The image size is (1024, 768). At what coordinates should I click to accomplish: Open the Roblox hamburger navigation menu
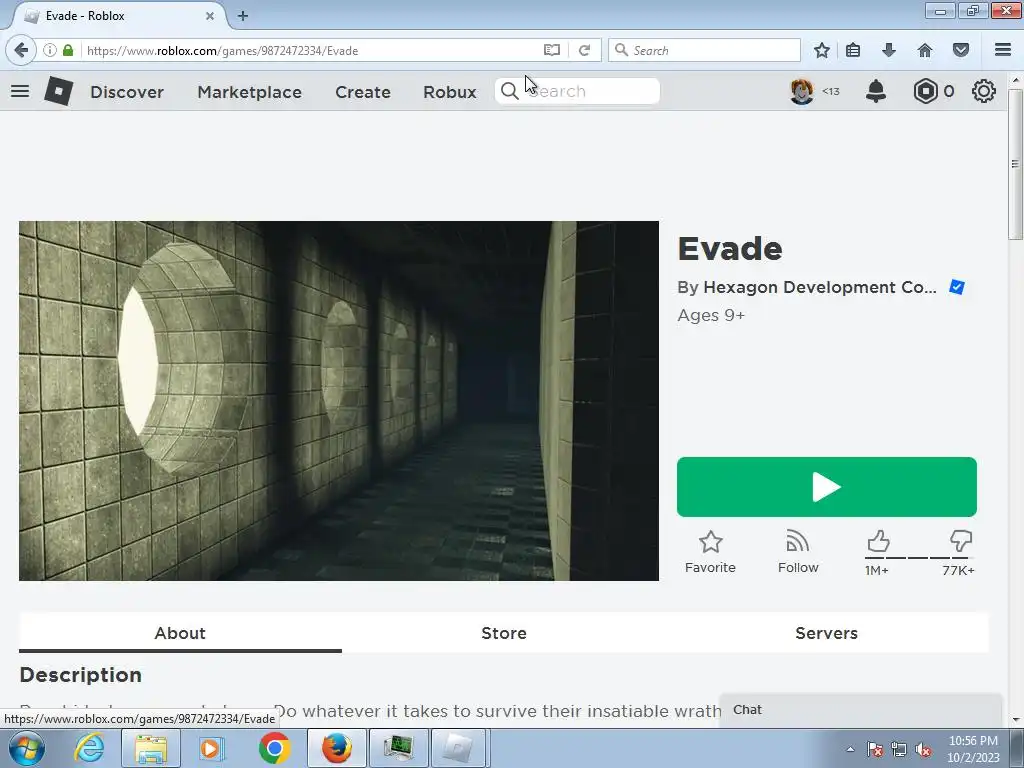20,91
